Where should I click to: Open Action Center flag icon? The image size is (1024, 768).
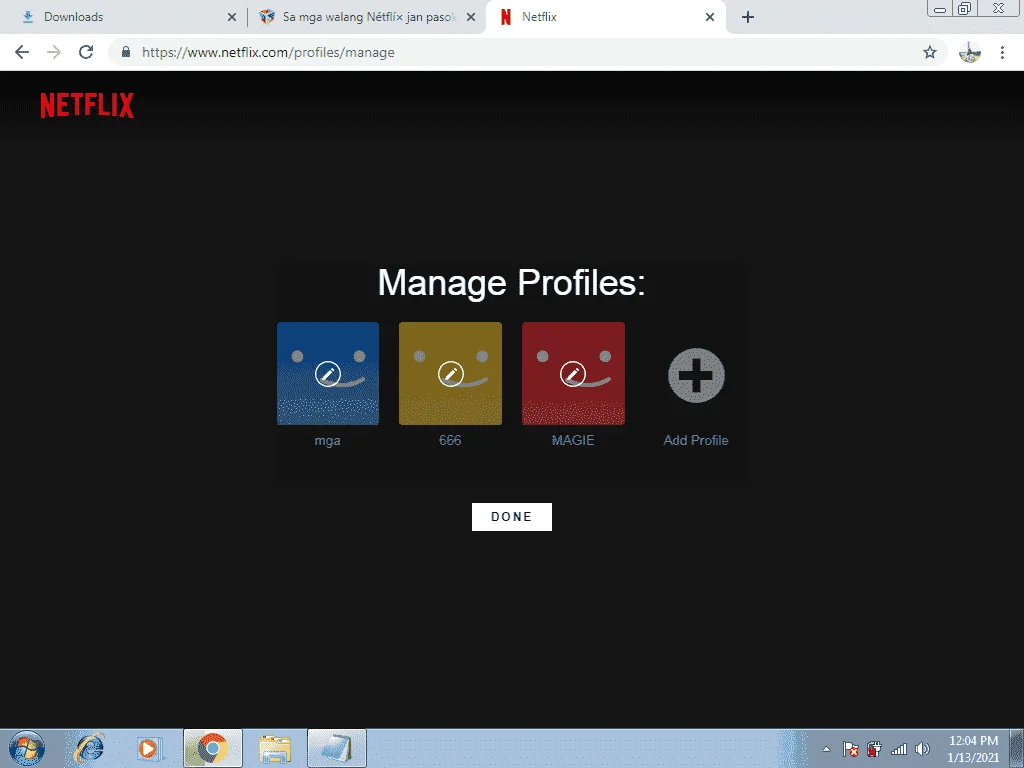[850, 749]
